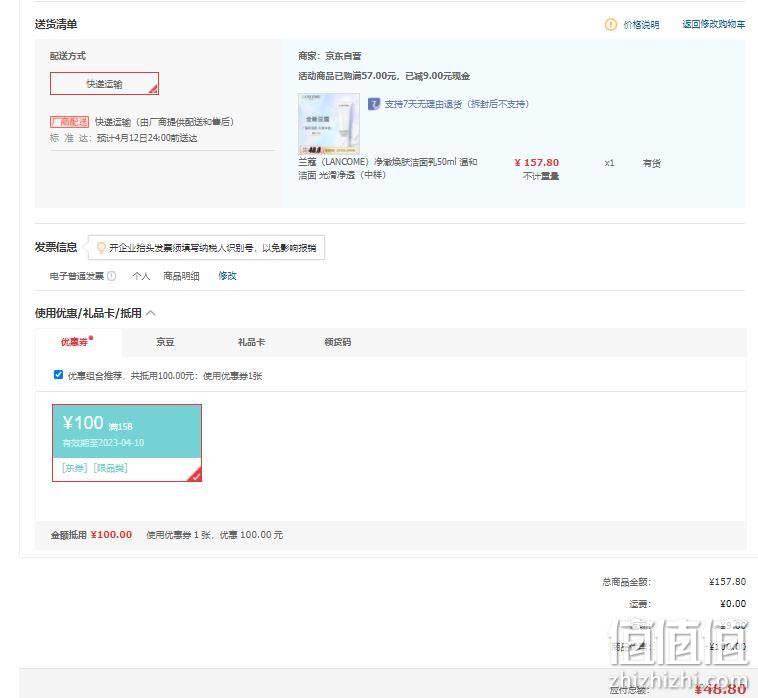Select the ¥100 满158 coupon card
Viewport: 758px width, 698px height.
(x=127, y=443)
